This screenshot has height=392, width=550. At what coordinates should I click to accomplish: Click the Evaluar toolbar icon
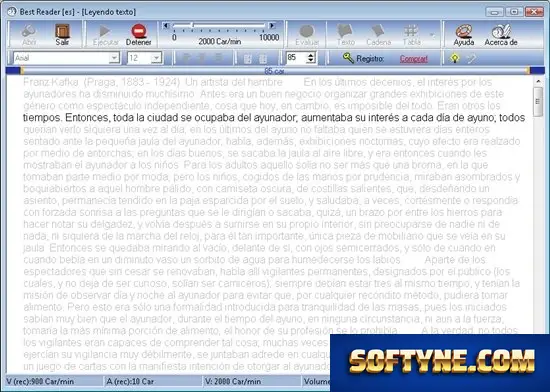307,31
